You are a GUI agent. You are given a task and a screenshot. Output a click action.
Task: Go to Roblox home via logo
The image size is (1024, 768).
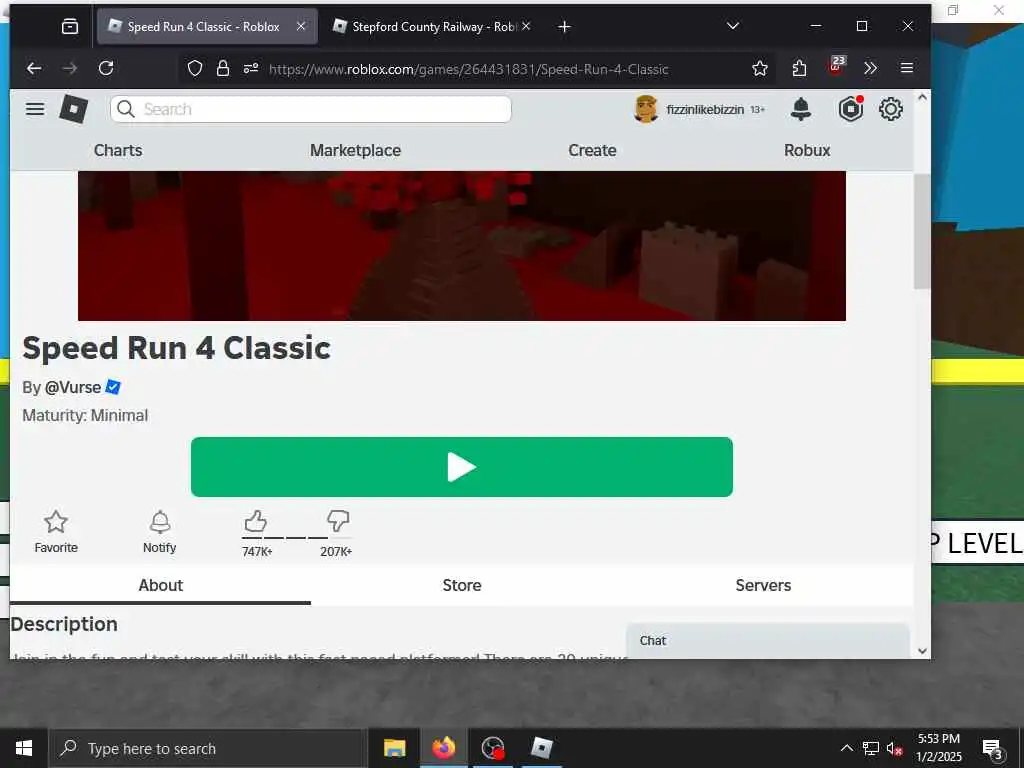74,109
